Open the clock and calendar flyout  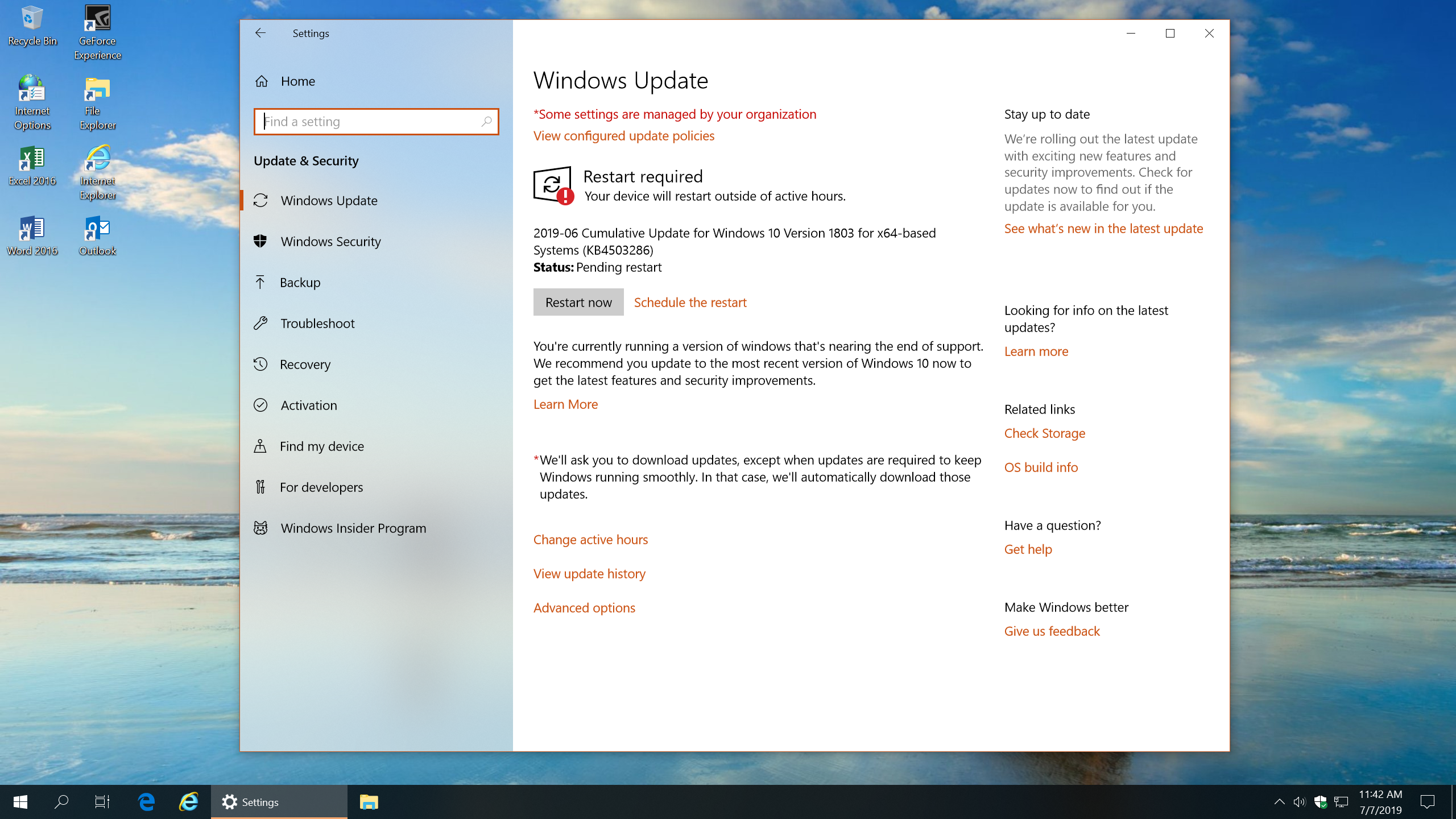point(1381,802)
